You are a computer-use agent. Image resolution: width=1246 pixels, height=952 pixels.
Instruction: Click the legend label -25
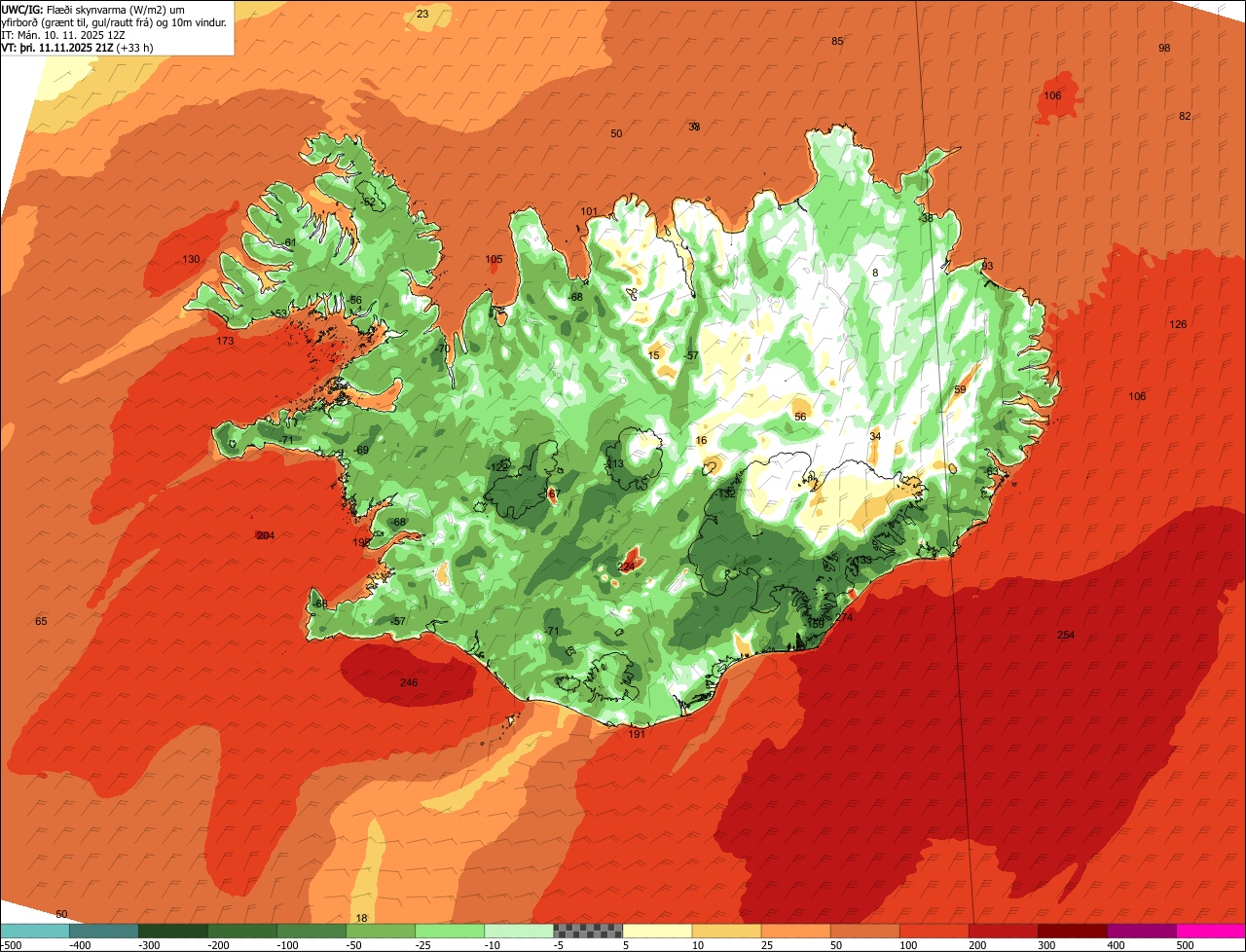pyautogui.click(x=423, y=945)
